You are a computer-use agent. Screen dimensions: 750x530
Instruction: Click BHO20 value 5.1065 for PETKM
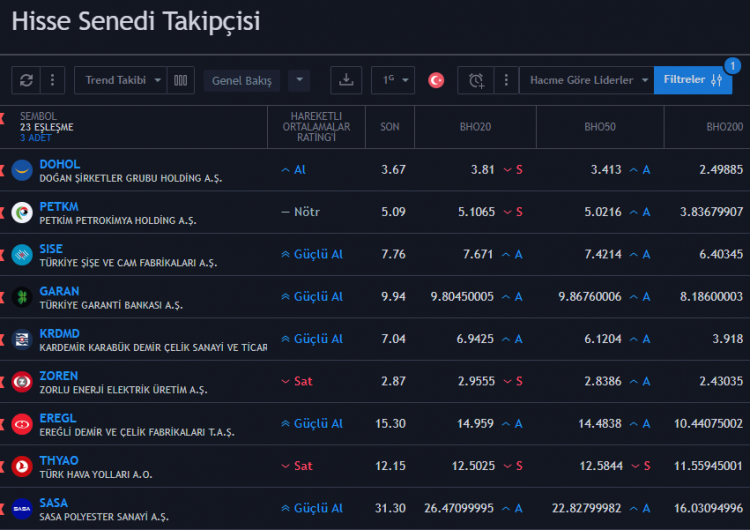(476, 212)
